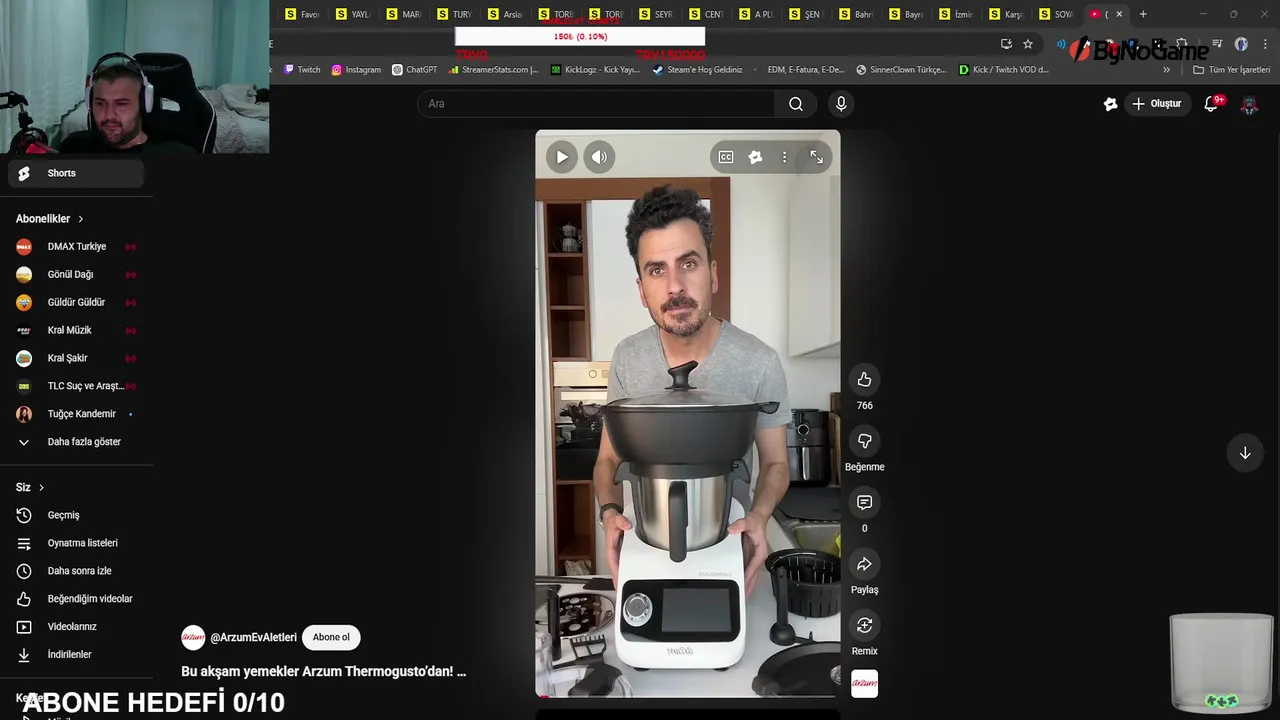
Task: Open Geçmiş watch history
Action: point(76,515)
